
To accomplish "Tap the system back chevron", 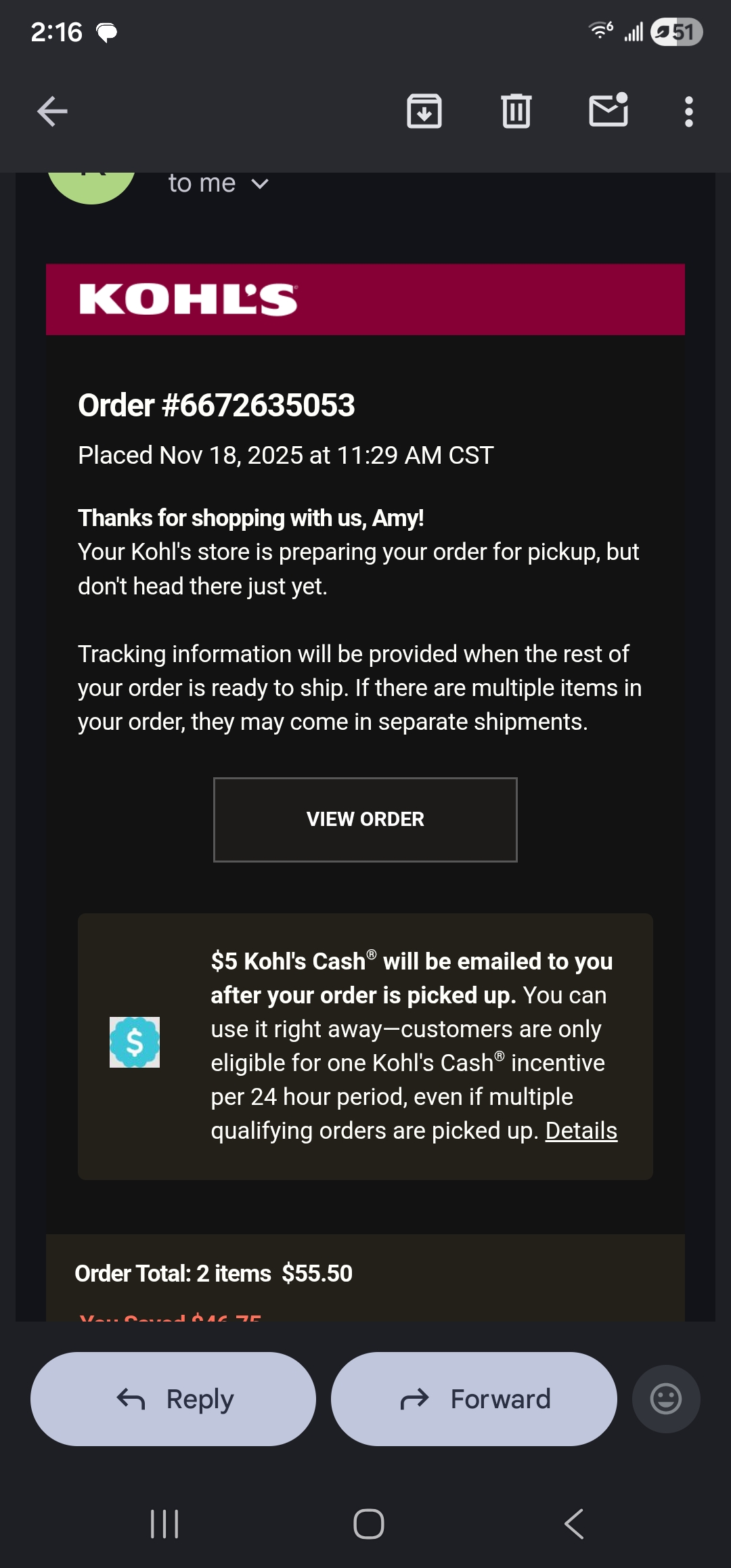I will (x=574, y=1524).
